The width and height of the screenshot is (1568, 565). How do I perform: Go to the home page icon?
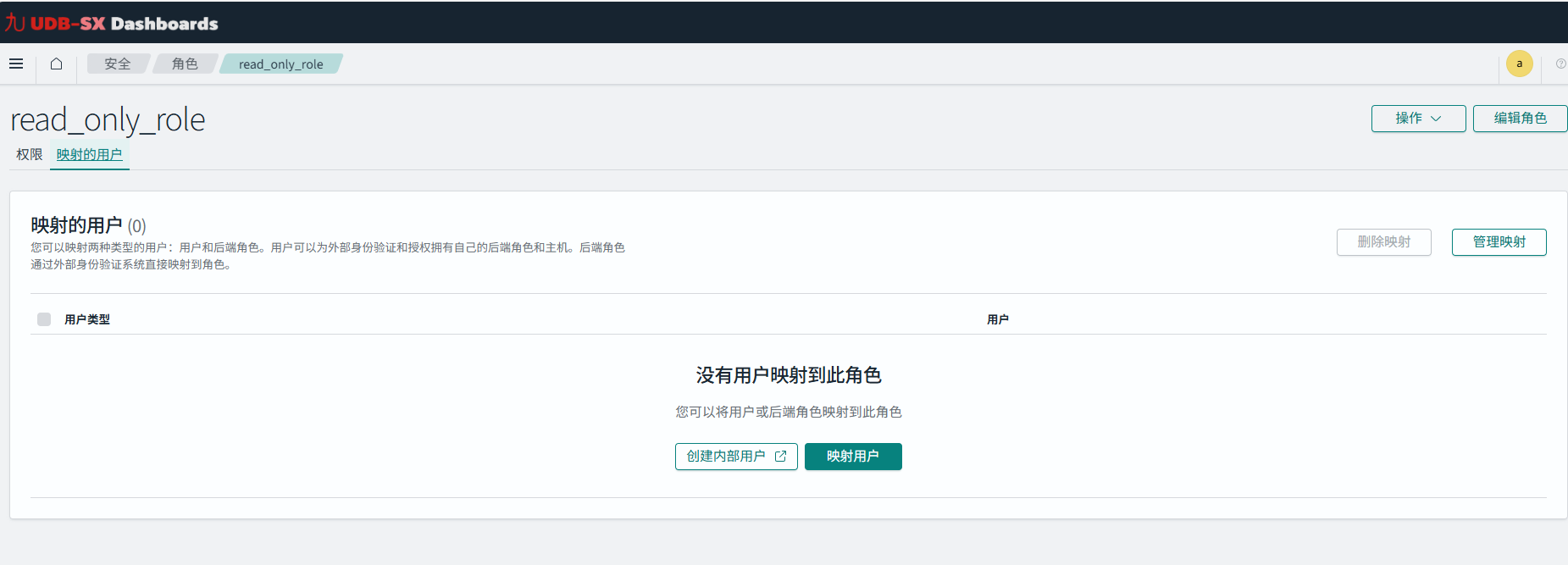[x=56, y=64]
